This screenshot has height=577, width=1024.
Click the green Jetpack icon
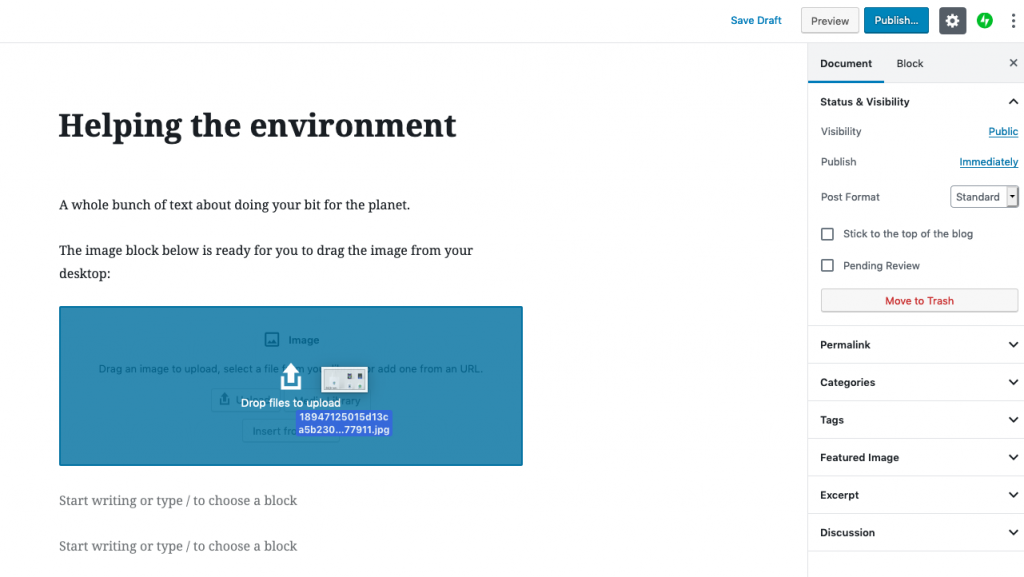(x=985, y=21)
